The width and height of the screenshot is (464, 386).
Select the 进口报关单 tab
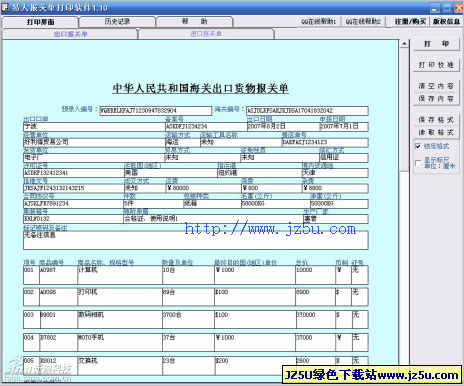(206, 34)
